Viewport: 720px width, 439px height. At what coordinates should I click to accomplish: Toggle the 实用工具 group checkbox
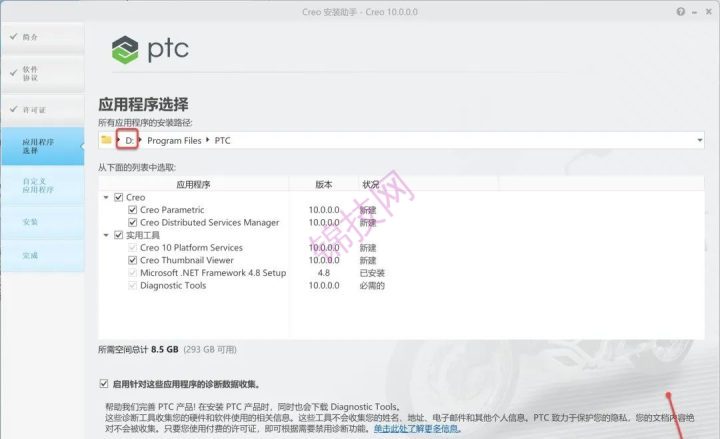(x=118, y=235)
